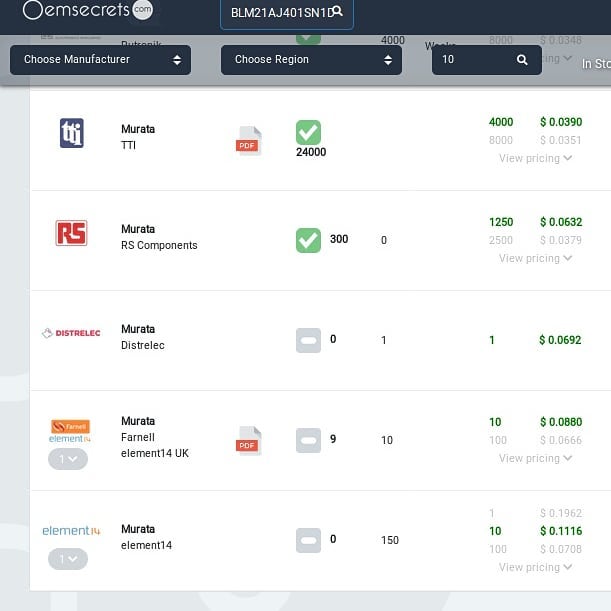
Task: Click the grey stock indicator for element14
Action: point(308,540)
